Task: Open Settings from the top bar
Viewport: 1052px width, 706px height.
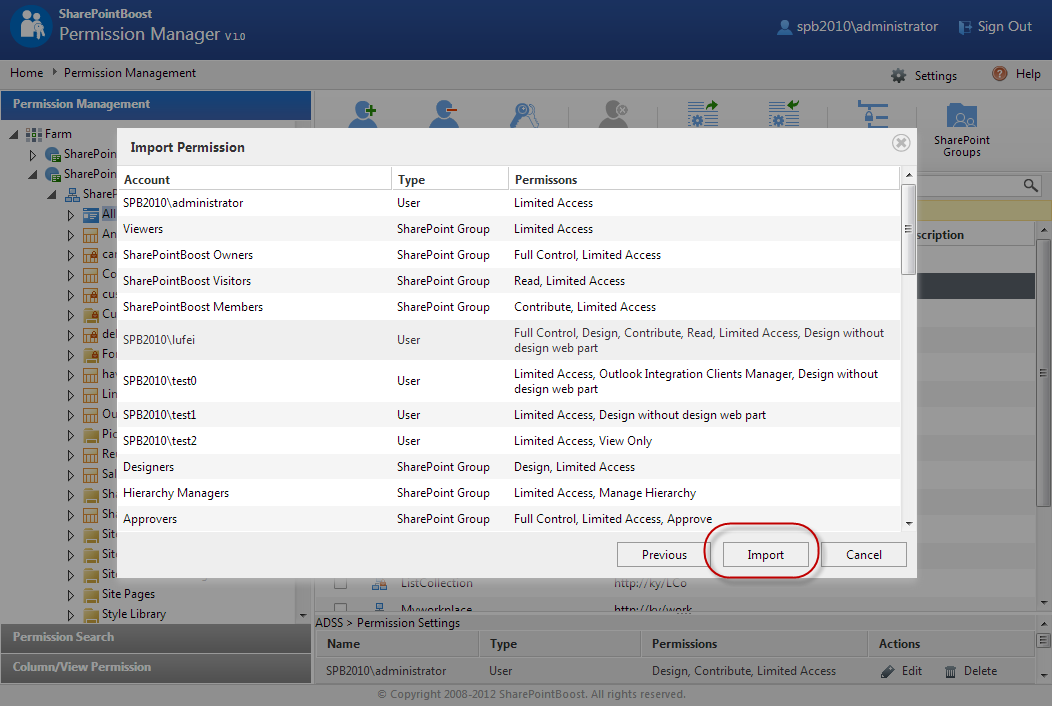Action: pyautogui.click(x=935, y=76)
